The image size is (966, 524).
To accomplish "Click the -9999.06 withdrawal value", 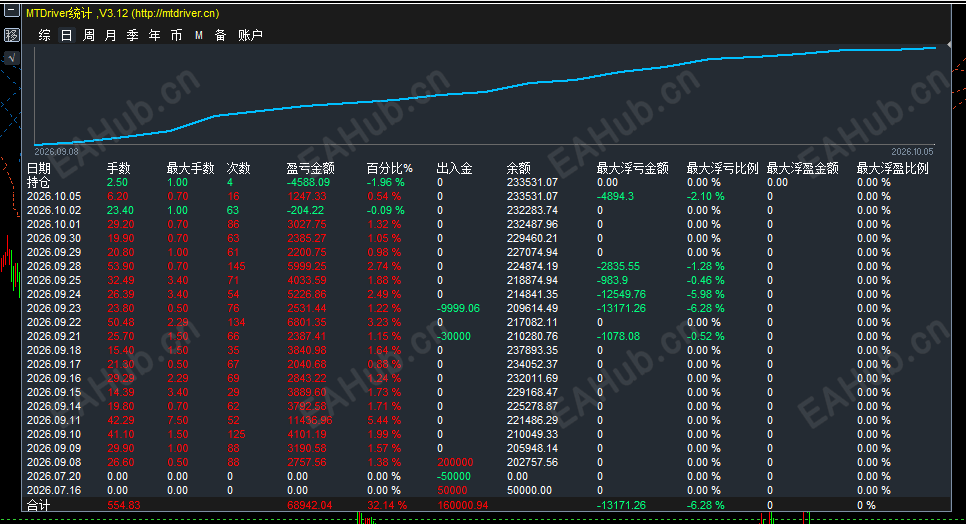I will click(x=458, y=308).
